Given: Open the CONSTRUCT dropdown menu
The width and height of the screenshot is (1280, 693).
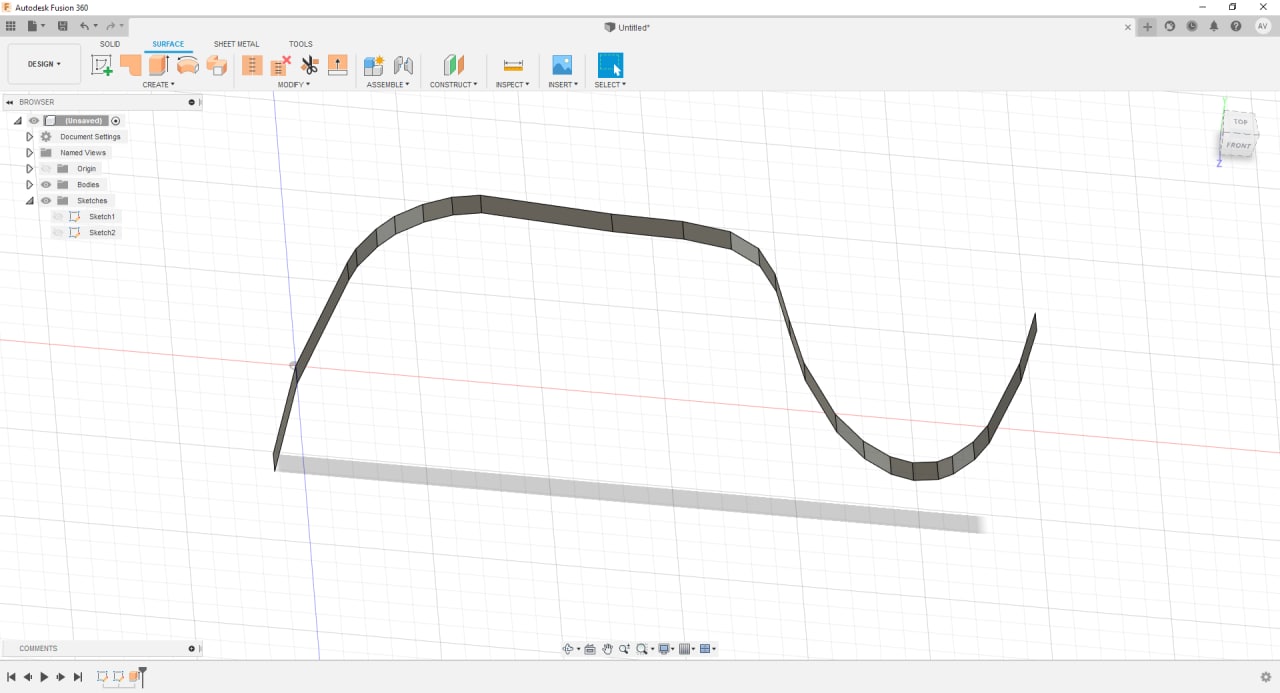Looking at the screenshot, I should [x=454, y=85].
